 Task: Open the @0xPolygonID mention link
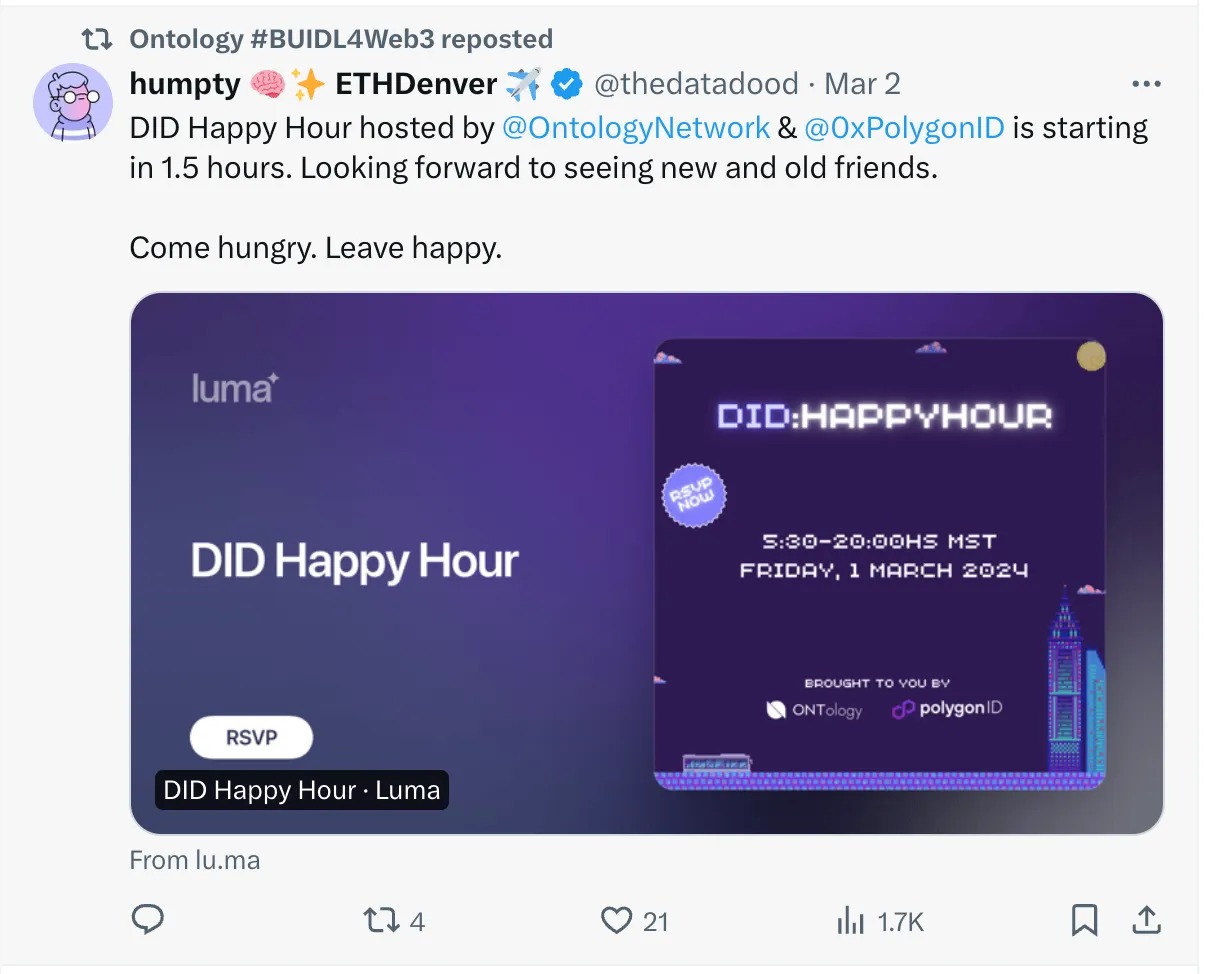pyautogui.click(x=904, y=128)
